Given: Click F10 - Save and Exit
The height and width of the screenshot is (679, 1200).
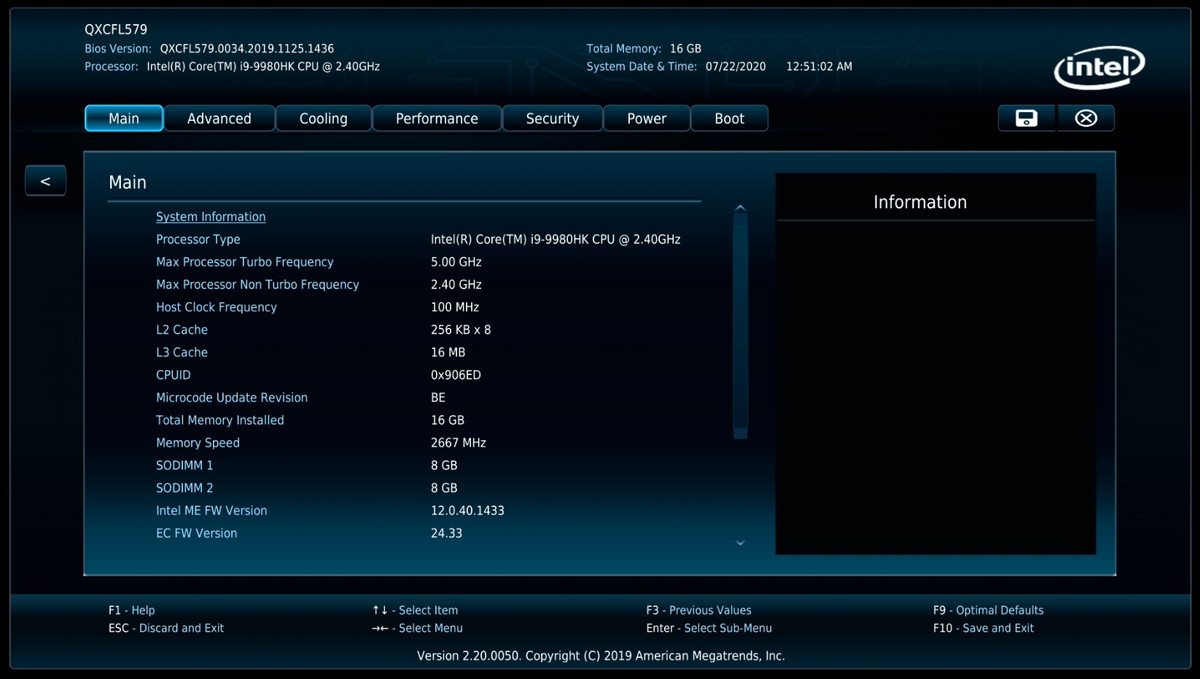Looking at the screenshot, I should click(x=983, y=628).
